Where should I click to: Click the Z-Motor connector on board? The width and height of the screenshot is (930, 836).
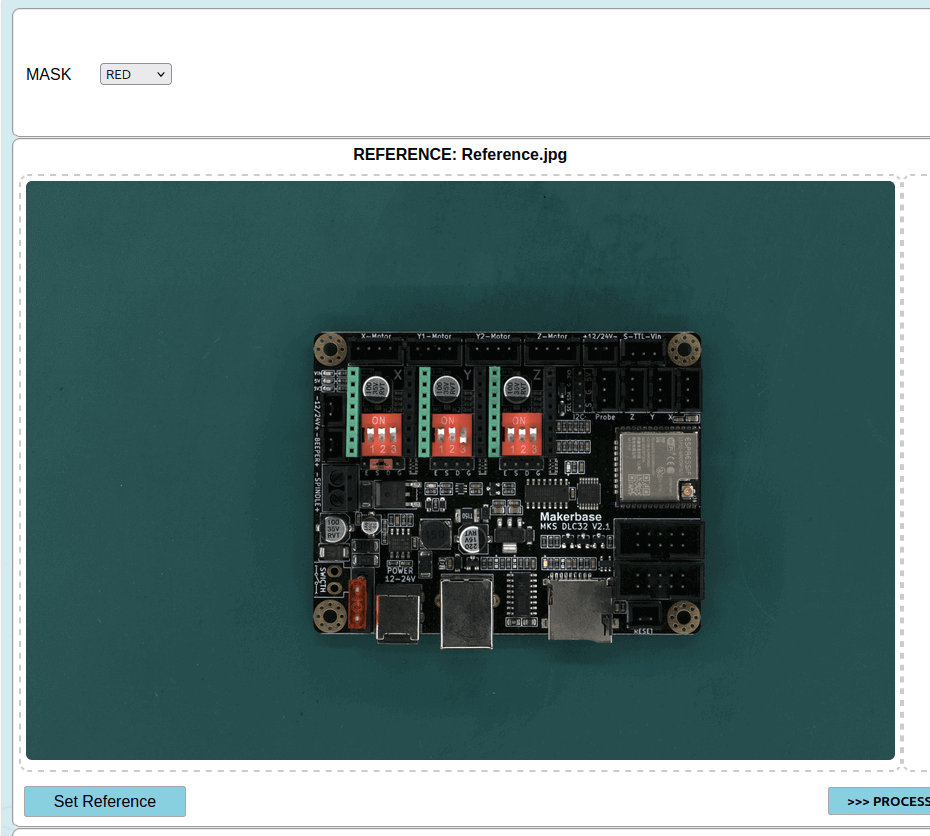click(x=551, y=351)
